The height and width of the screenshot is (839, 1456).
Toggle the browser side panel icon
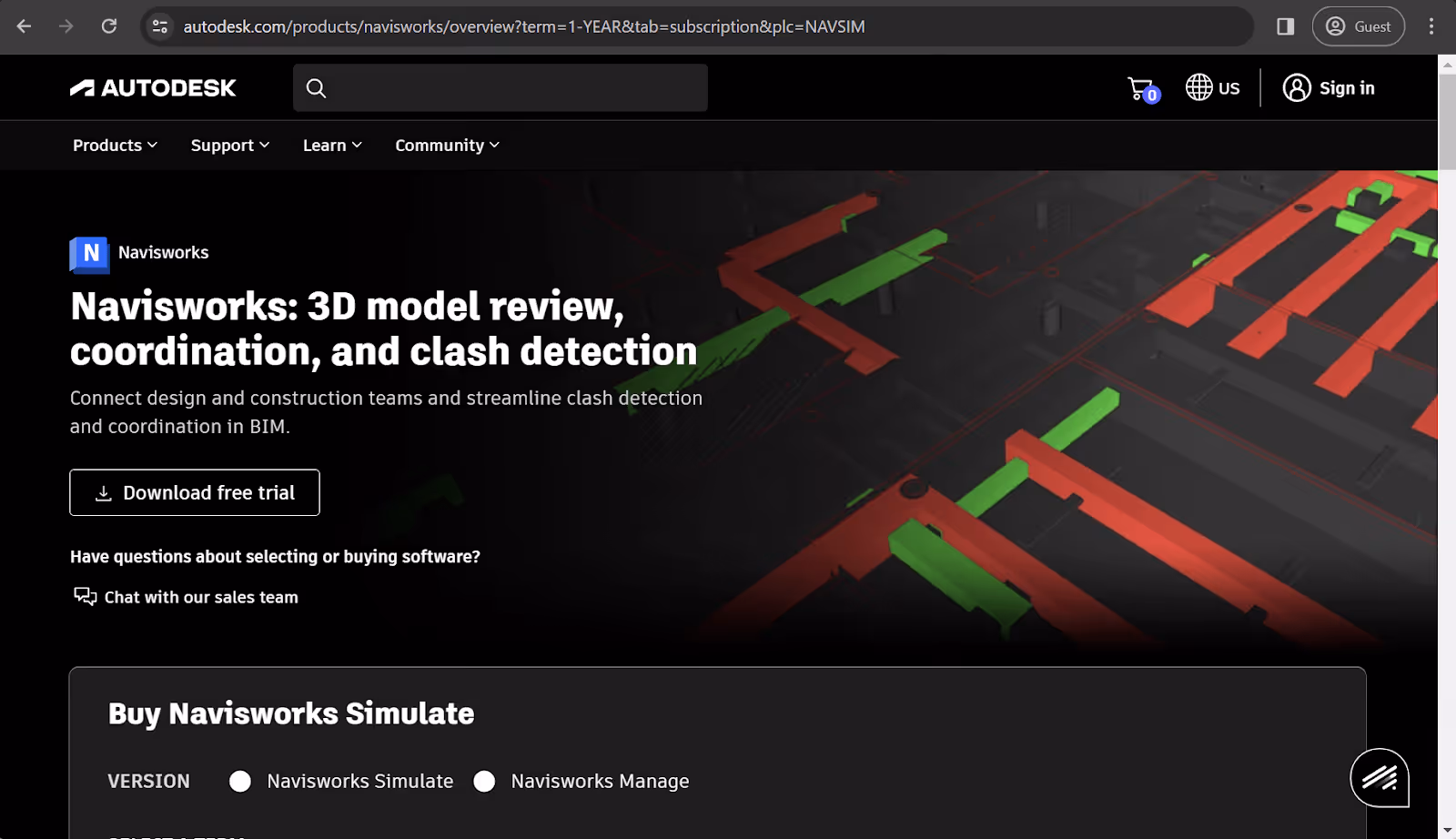click(1285, 26)
